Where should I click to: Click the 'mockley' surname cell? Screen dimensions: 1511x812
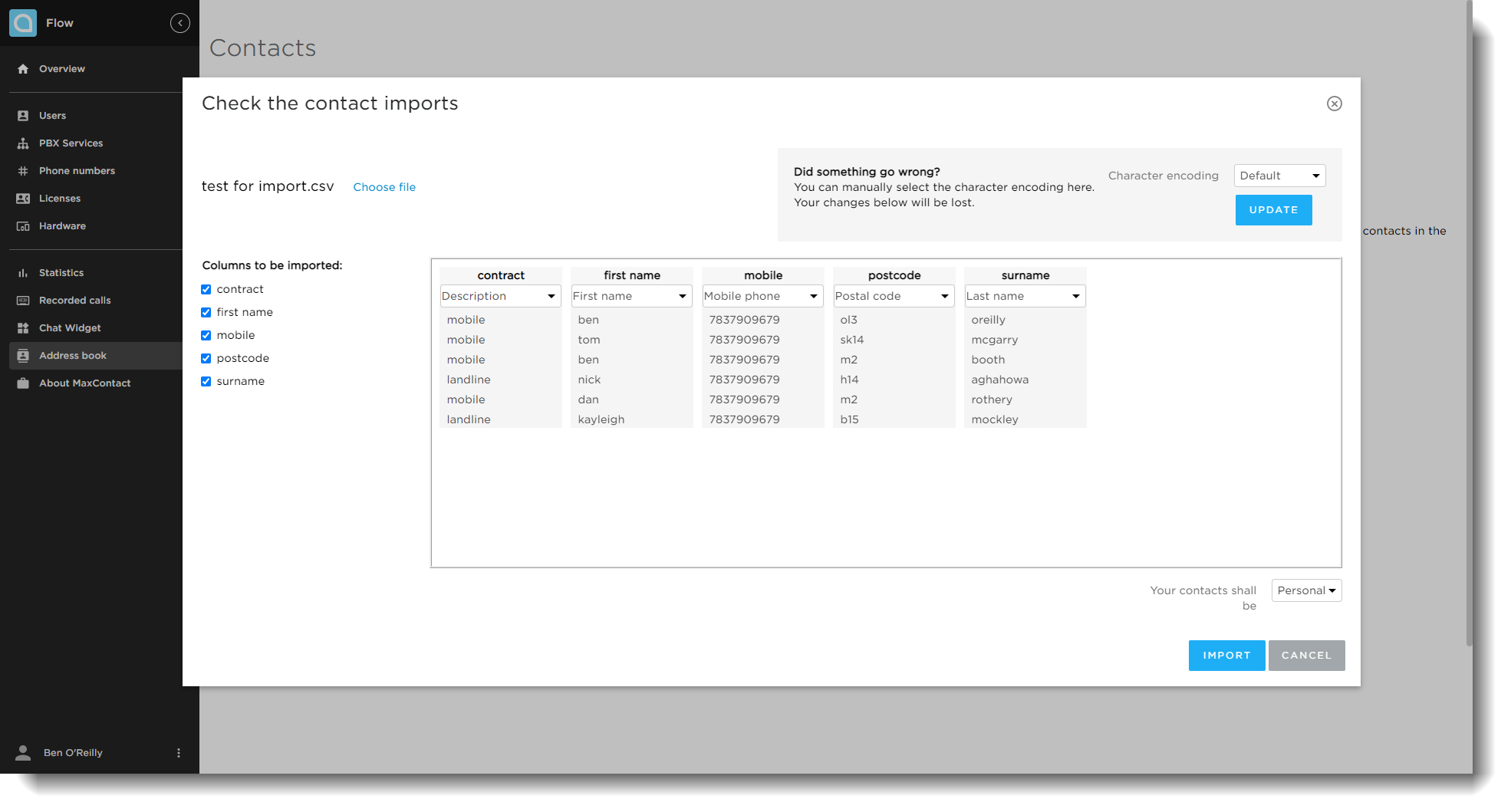[x=995, y=419]
